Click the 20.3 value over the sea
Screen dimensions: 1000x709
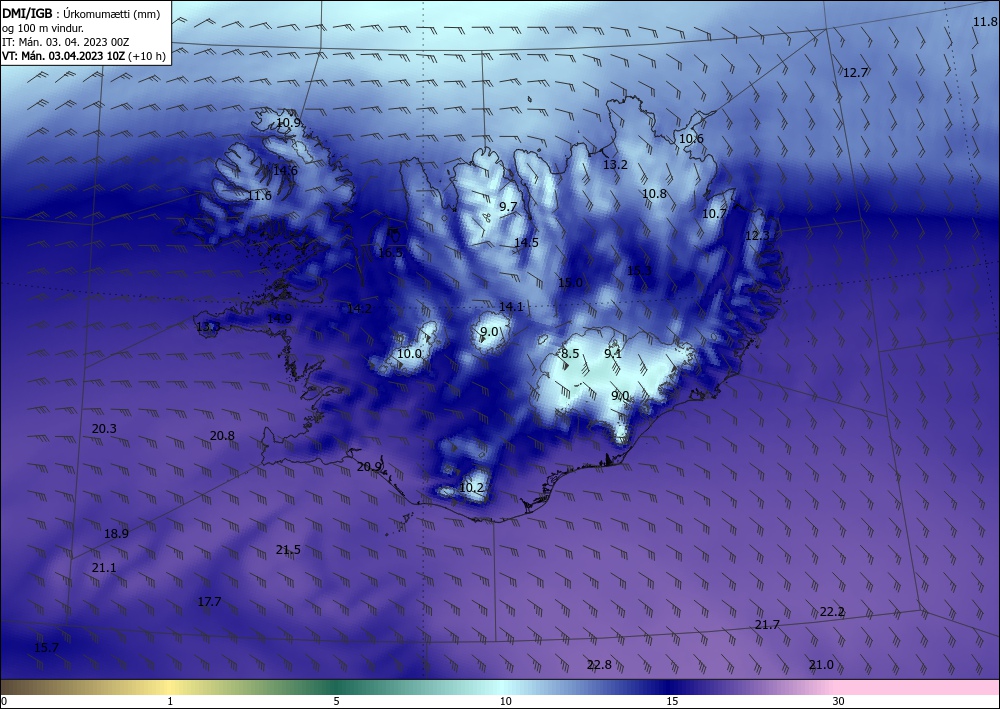click(x=104, y=428)
